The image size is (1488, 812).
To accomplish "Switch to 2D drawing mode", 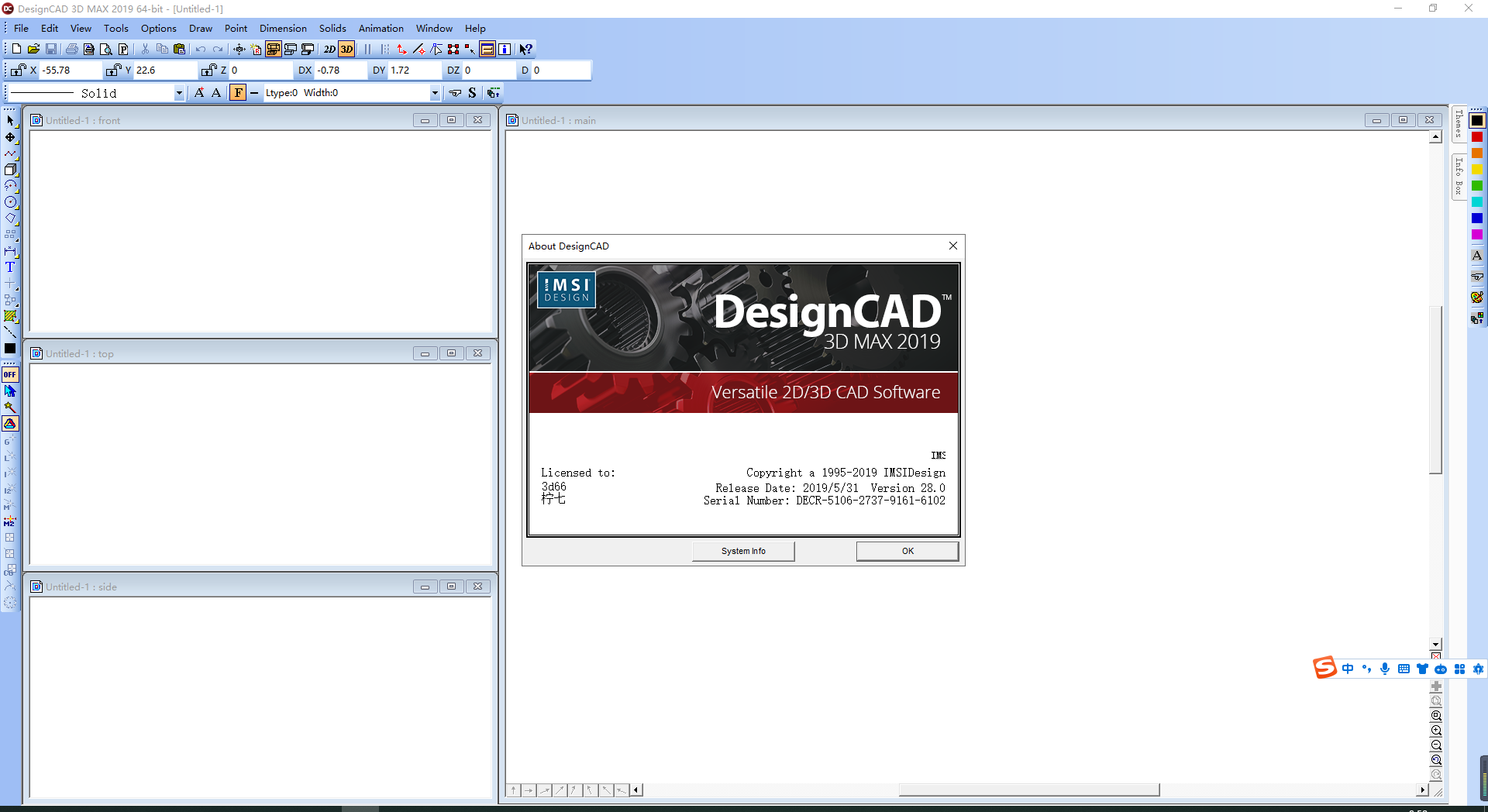I will (329, 48).
